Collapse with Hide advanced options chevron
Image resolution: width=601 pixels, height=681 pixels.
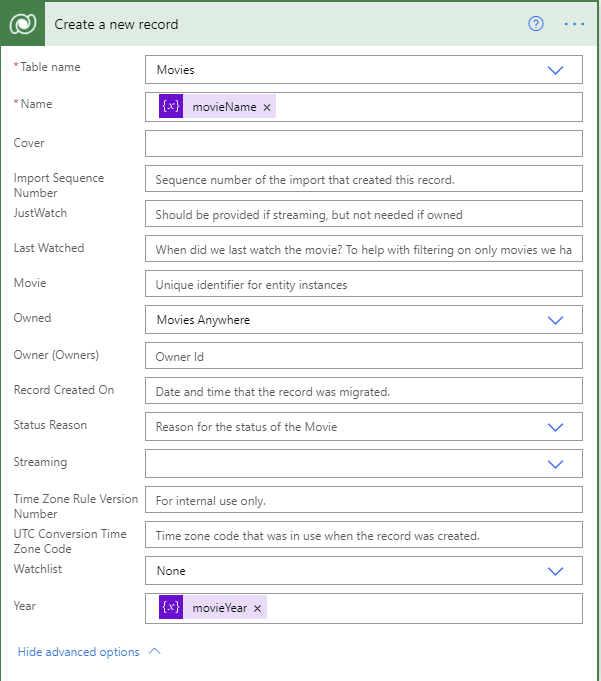155,651
